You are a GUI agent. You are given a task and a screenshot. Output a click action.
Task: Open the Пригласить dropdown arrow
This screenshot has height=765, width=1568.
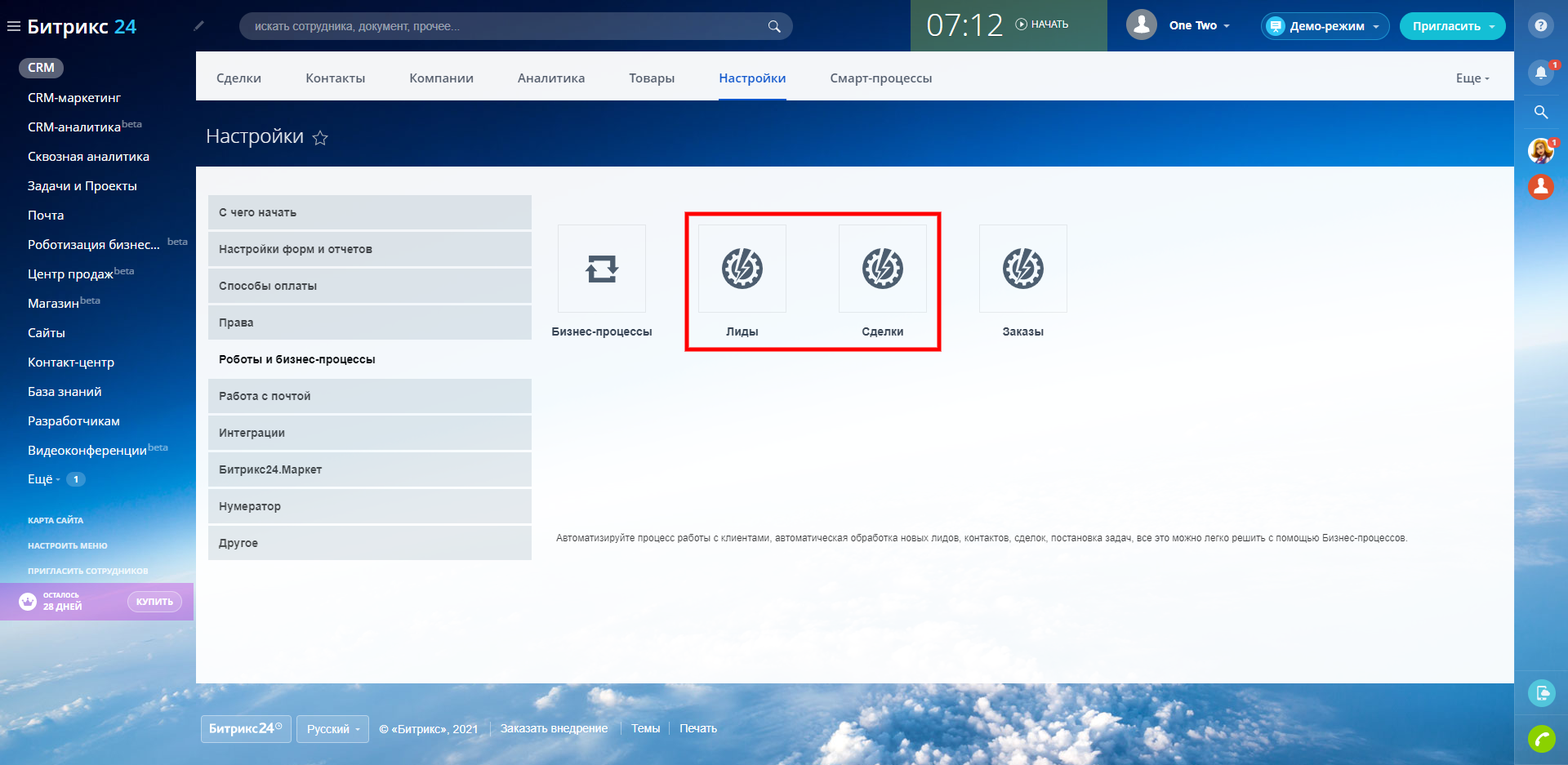[1492, 26]
